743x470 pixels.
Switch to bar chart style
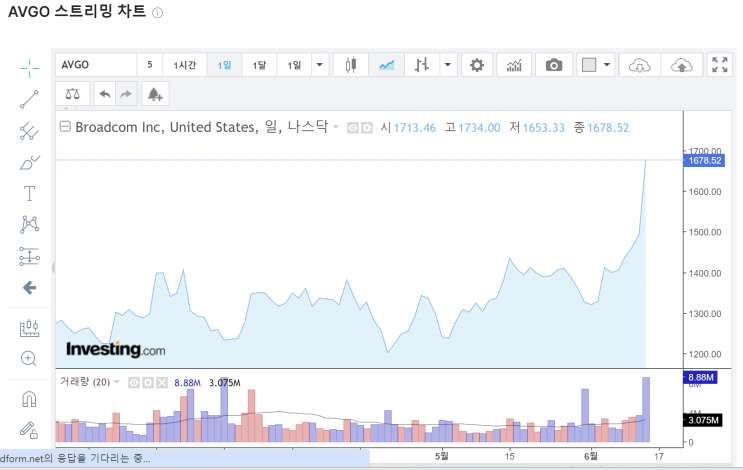(x=421, y=65)
